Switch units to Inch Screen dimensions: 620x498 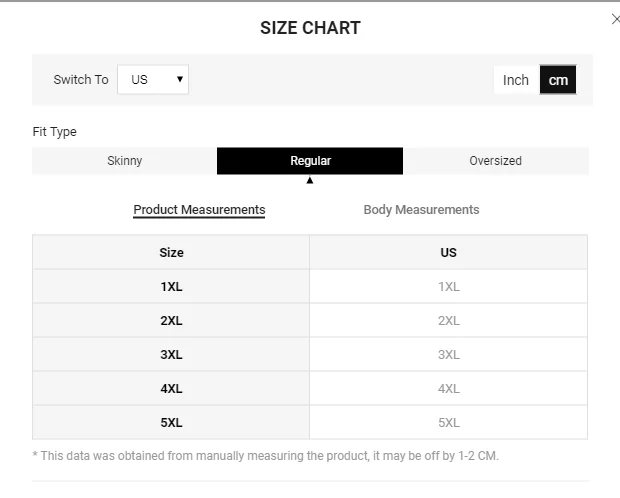(516, 80)
